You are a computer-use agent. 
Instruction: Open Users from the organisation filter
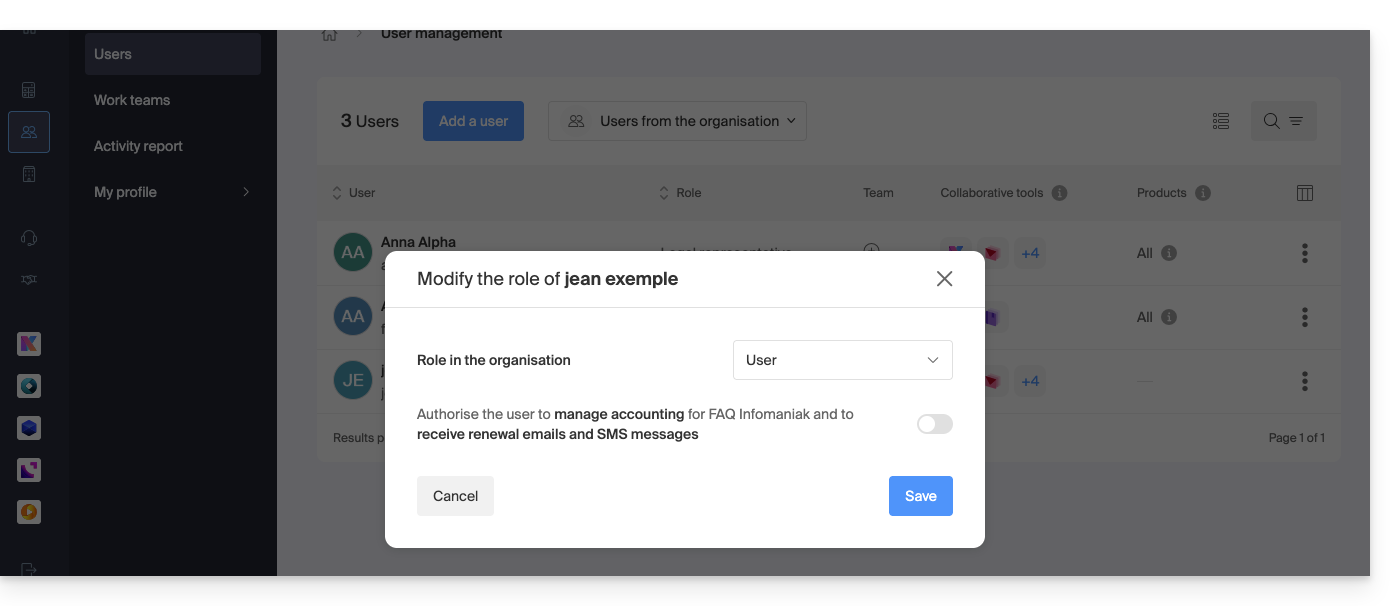pos(677,121)
